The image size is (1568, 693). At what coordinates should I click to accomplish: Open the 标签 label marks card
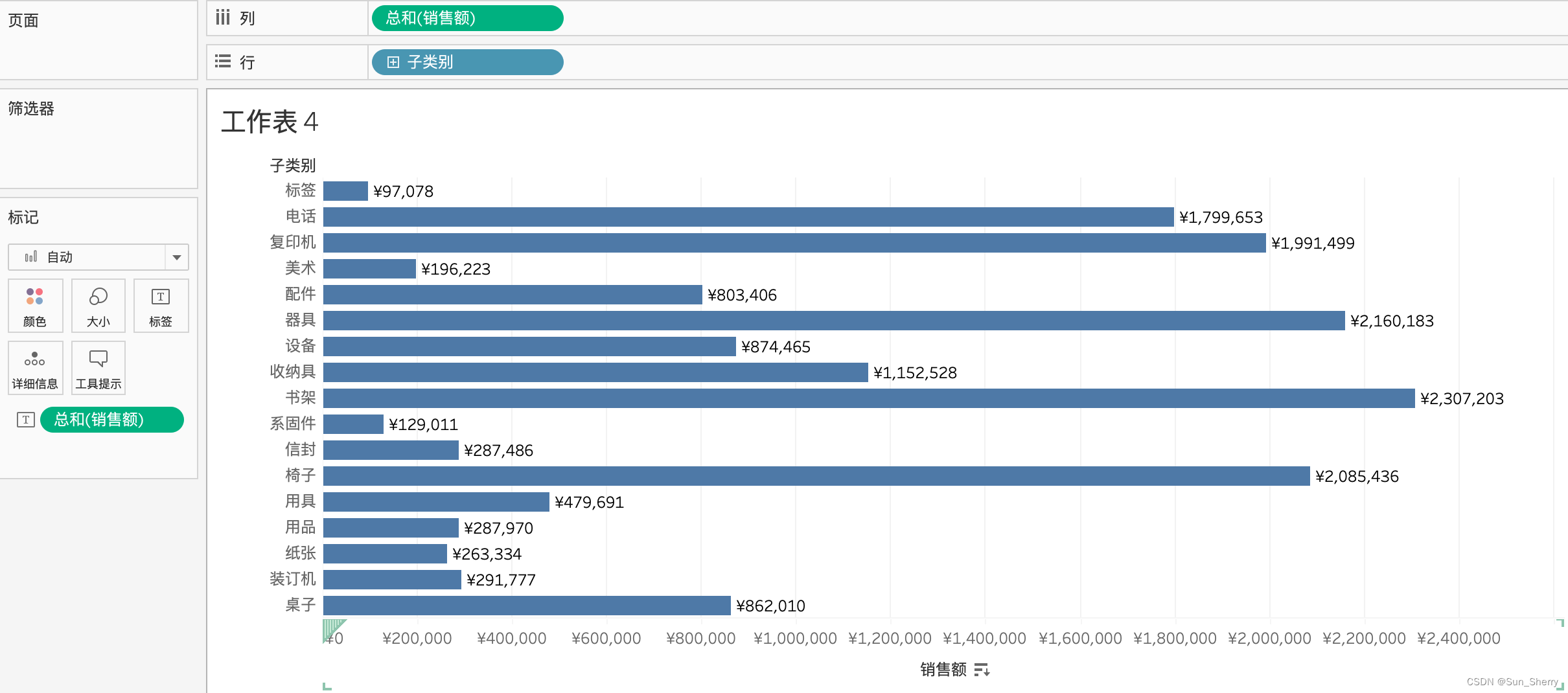point(161,306)
